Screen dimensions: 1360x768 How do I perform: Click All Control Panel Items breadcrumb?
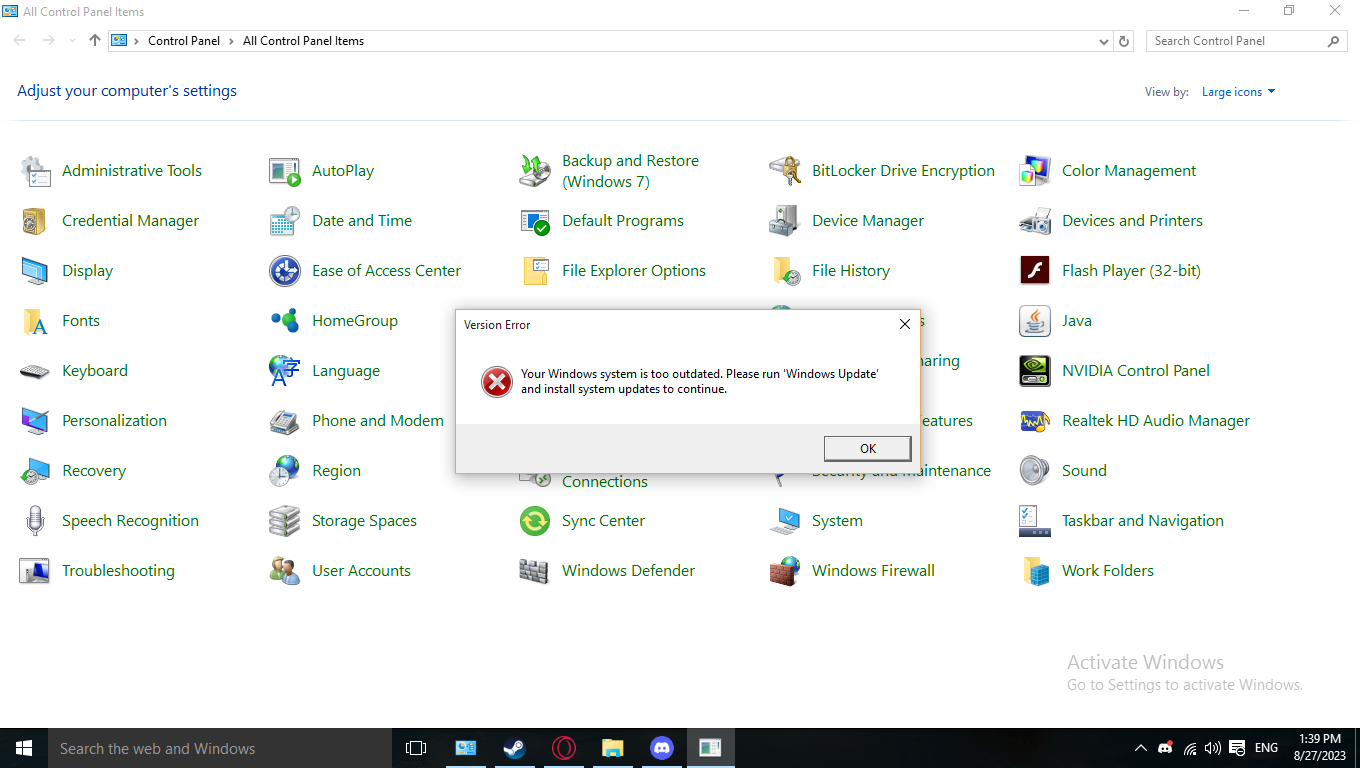pos(303,41)
